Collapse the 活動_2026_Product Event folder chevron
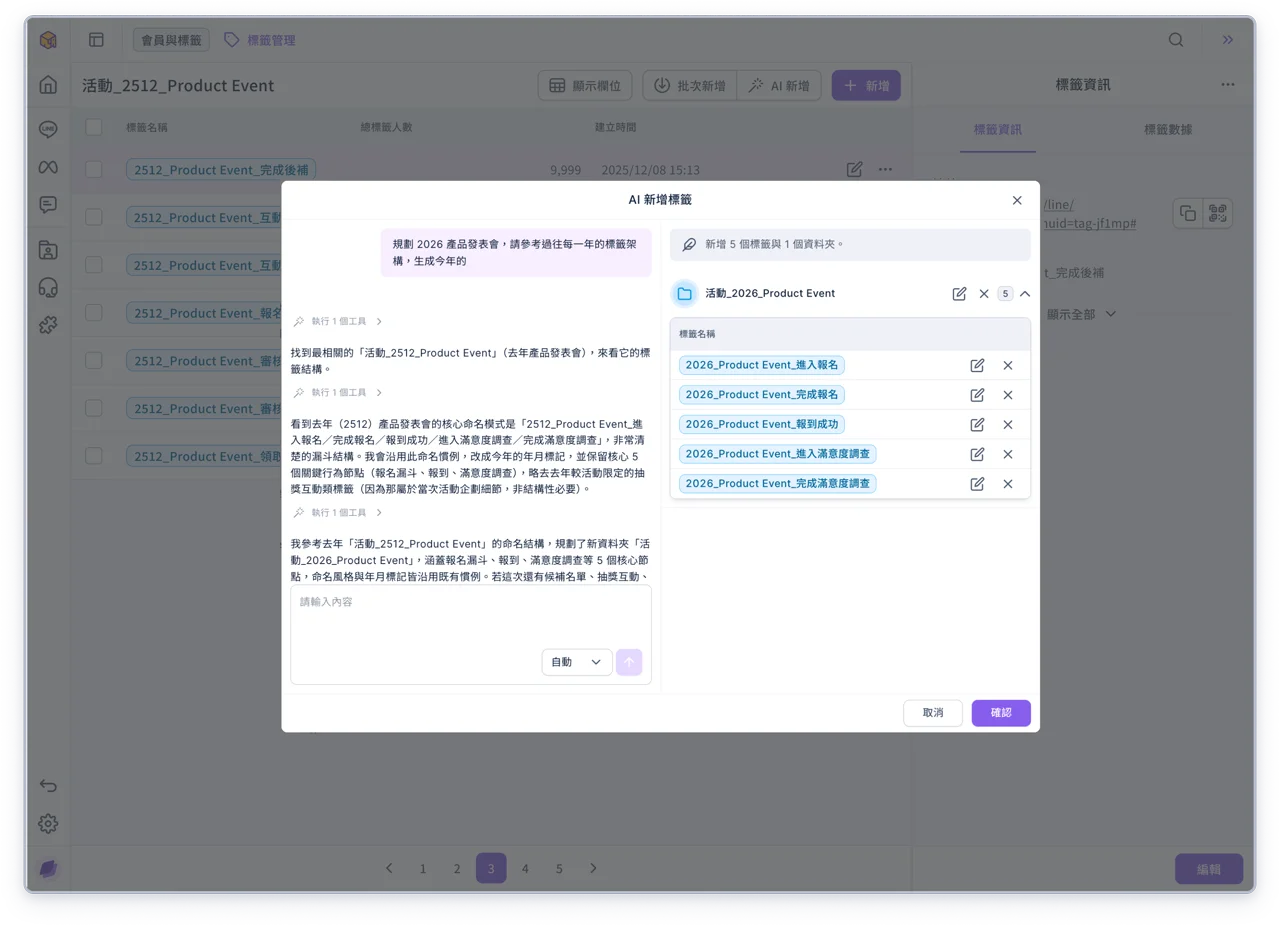The height and width of the screenshot is (926, 1280). pyautogui.click(x=1025, y=294)
